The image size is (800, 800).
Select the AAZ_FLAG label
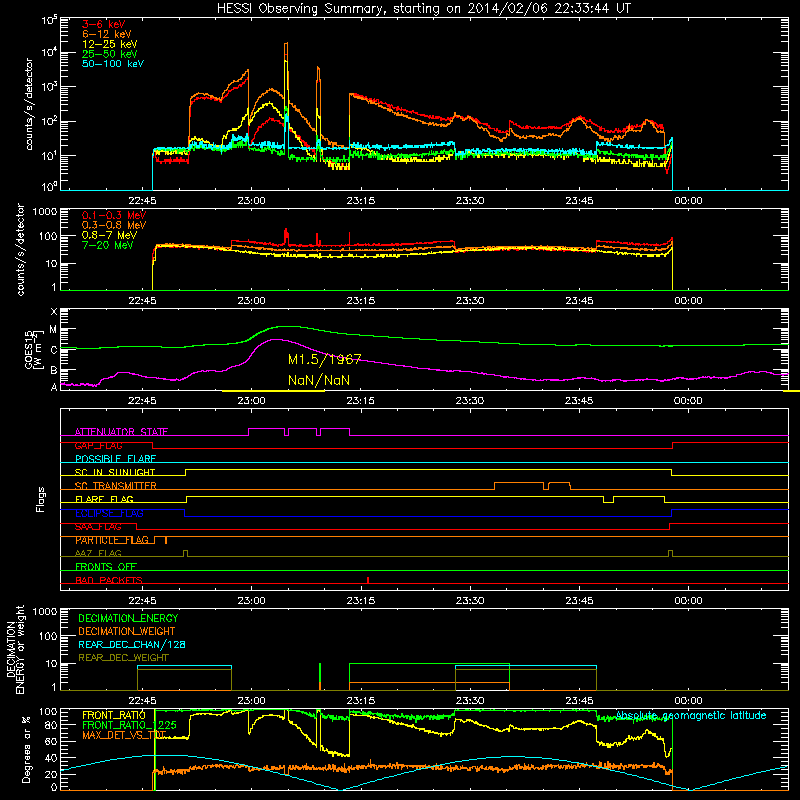(x=98, y=553)
